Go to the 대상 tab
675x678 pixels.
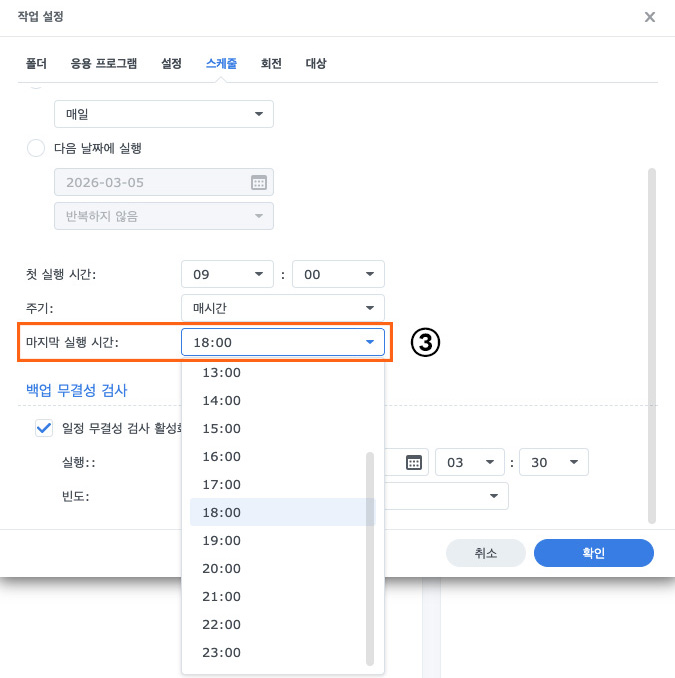tap(316, 63)
